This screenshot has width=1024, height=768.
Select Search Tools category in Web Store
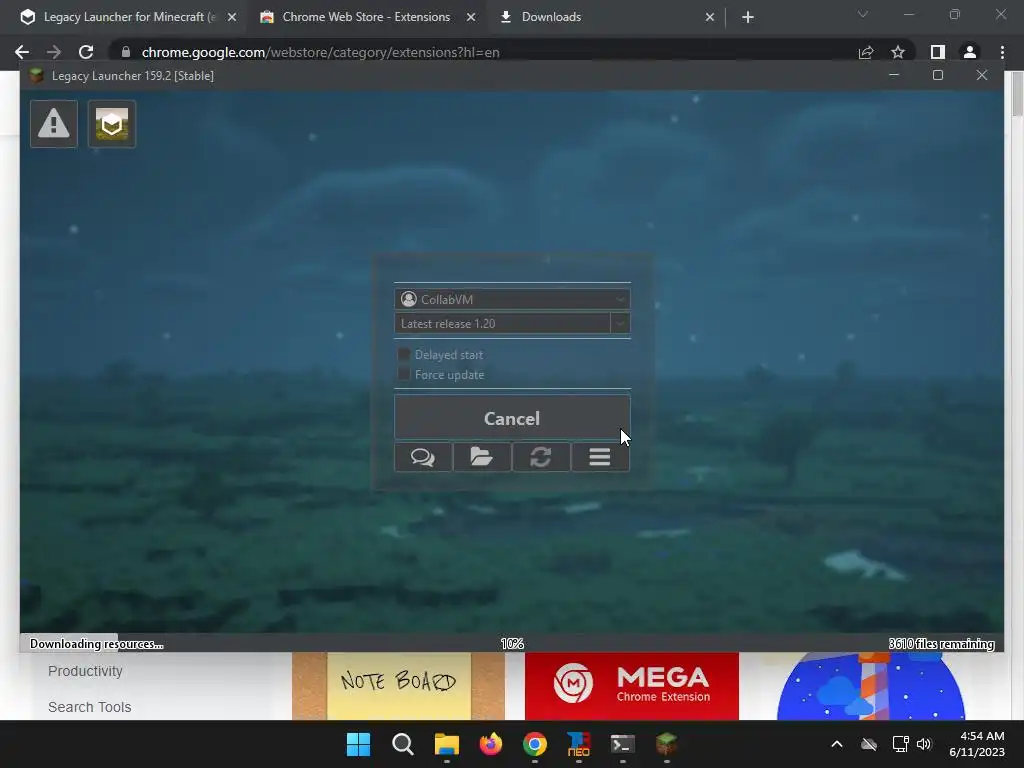[89, 707]
